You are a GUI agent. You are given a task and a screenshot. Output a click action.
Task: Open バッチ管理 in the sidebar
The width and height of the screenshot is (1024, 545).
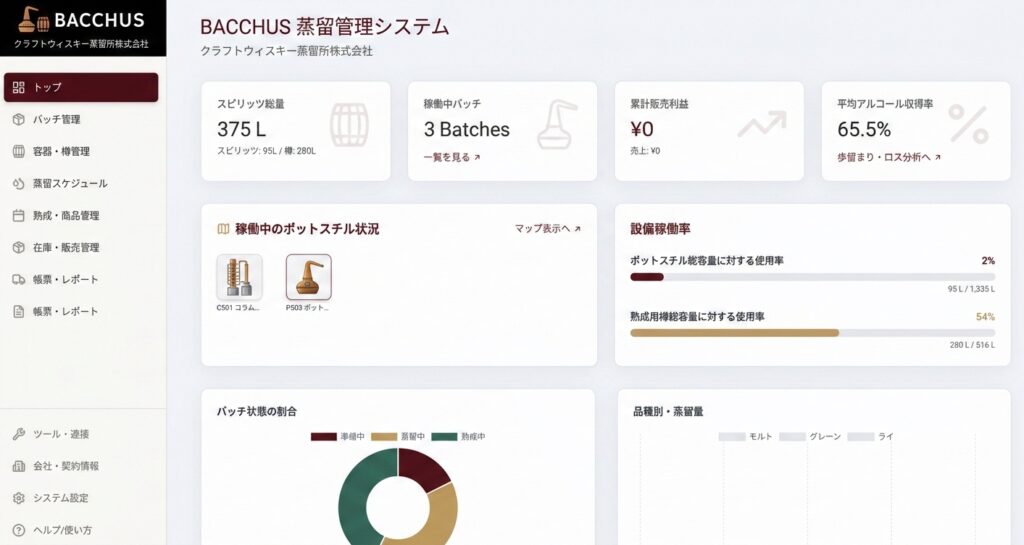pos(56,120)
